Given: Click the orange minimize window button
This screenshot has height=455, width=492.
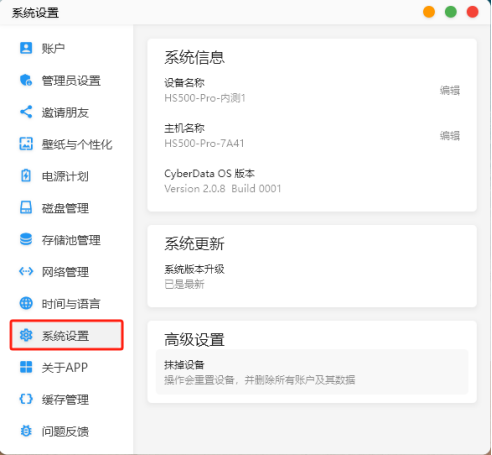Looking at the screenshot, I should tap(429, 12).
